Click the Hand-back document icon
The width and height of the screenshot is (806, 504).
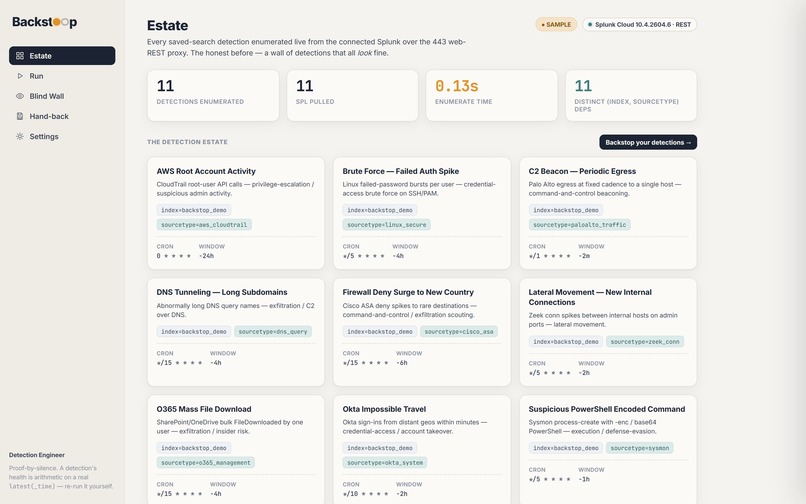tap(20, 116)
